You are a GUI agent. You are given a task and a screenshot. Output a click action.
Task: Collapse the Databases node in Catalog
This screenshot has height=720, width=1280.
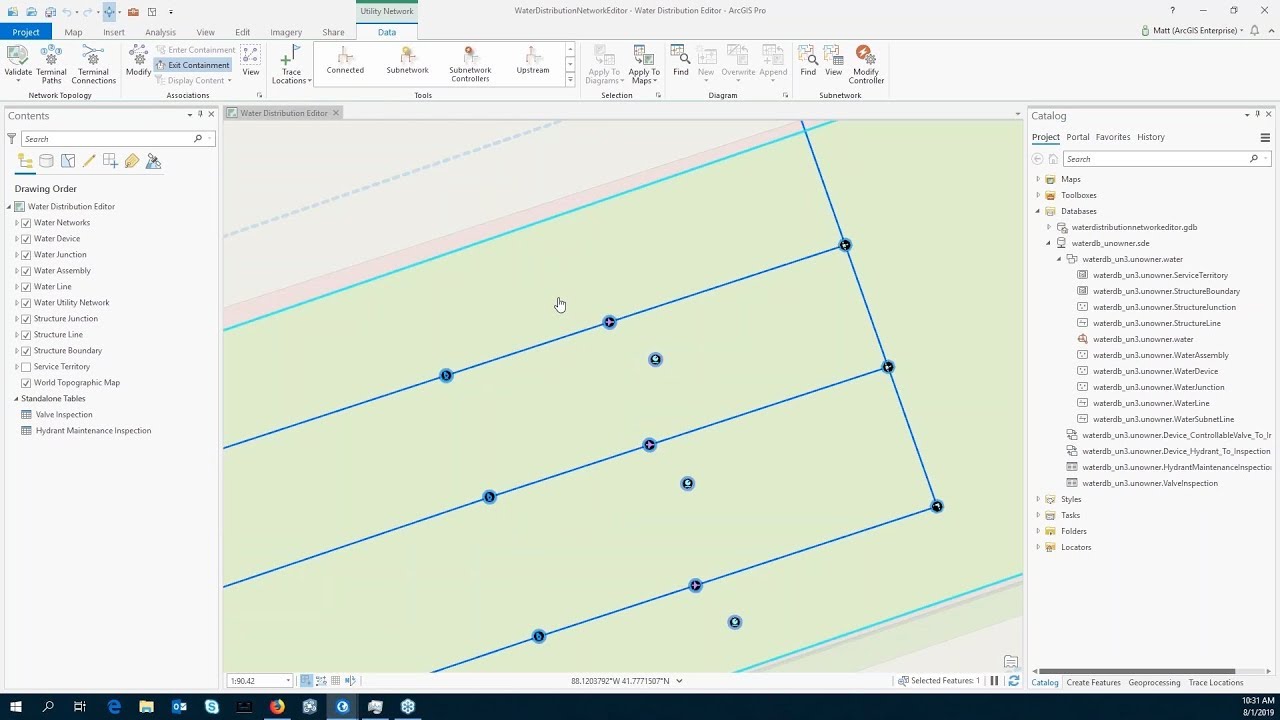point(1038,211)
